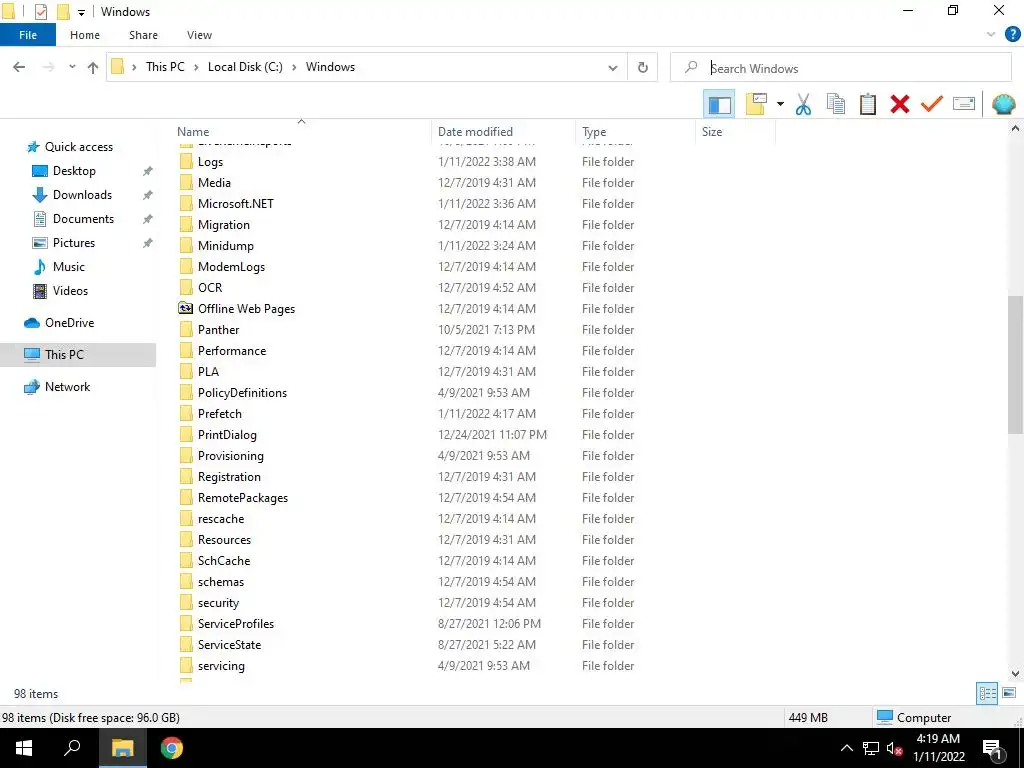Screen dimensions: 1024x768
Task: Open Desktop in the navigation pane
Action: click(74, 171)
